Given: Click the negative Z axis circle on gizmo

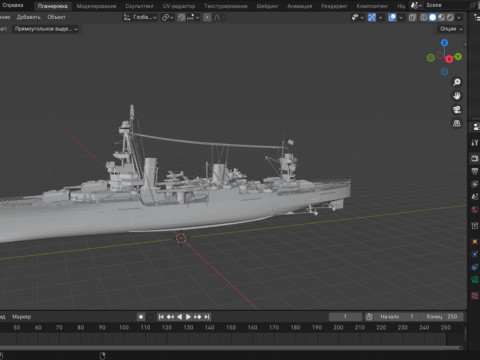Looking at the screenshot, I should click(x=444, y=71).
